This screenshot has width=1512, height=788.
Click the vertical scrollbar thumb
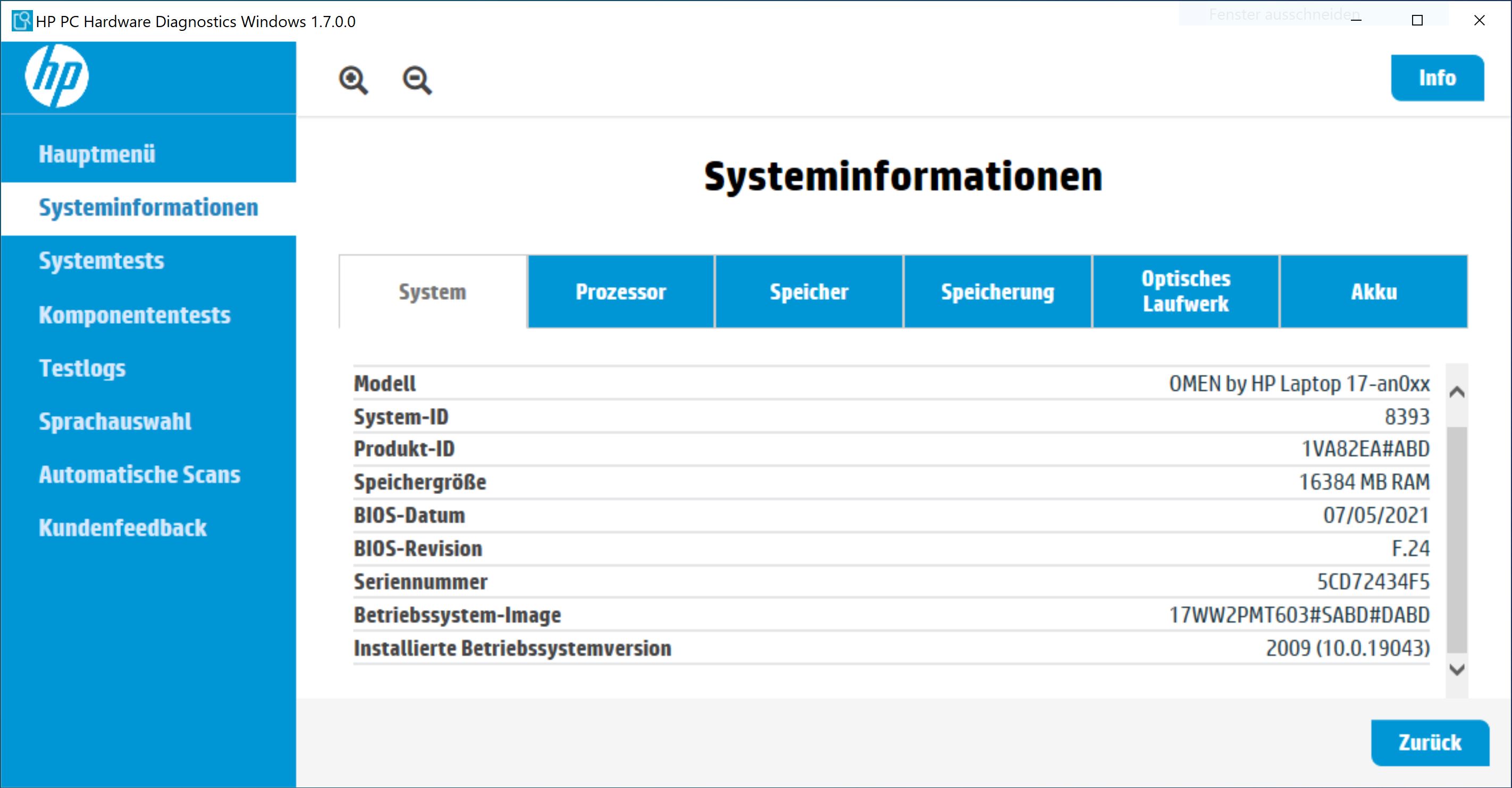coord(1457,539)
